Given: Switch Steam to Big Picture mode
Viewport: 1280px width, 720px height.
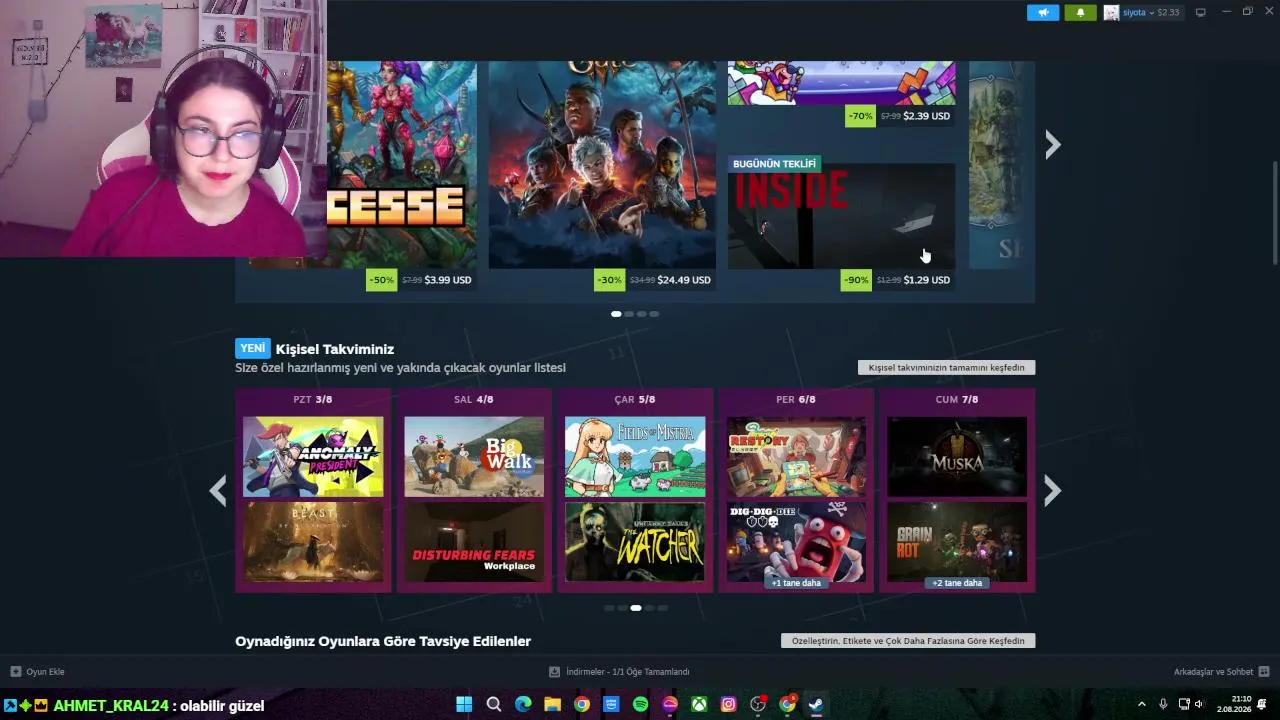Looking at the screenshot, I should 1201,13.
